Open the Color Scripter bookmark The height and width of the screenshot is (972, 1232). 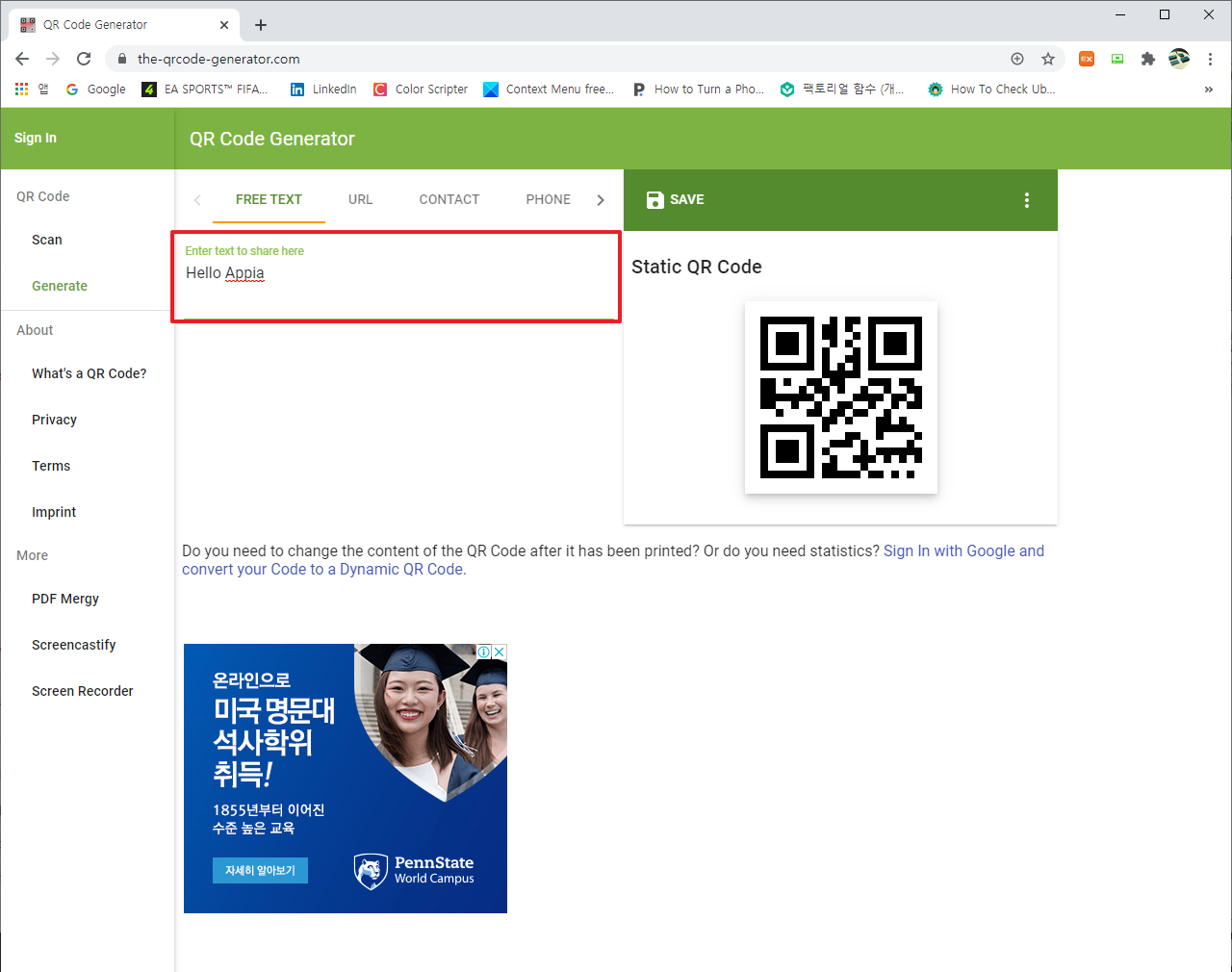[421, 89]
